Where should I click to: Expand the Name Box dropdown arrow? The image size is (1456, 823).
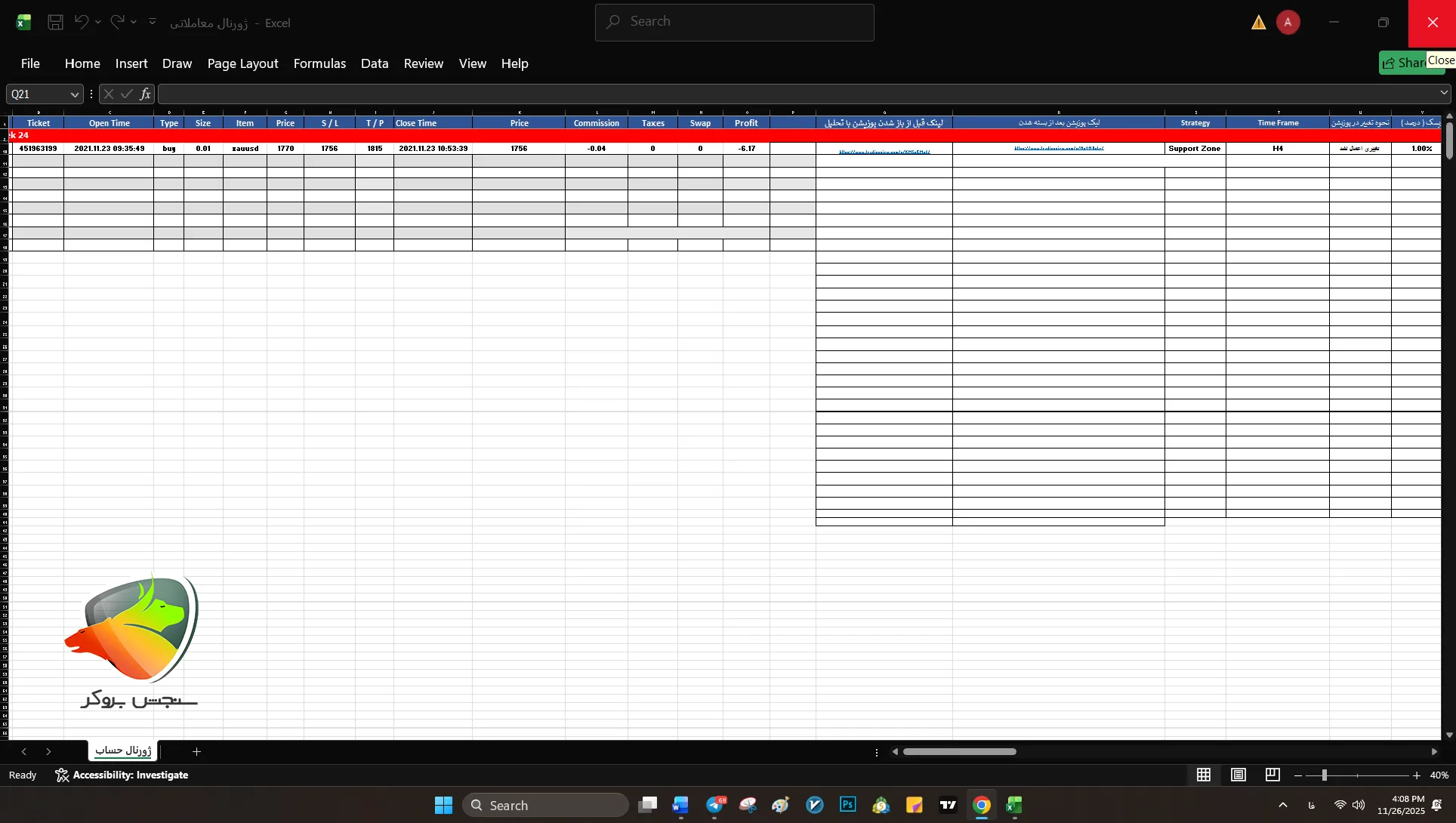[x=74, y=94]
